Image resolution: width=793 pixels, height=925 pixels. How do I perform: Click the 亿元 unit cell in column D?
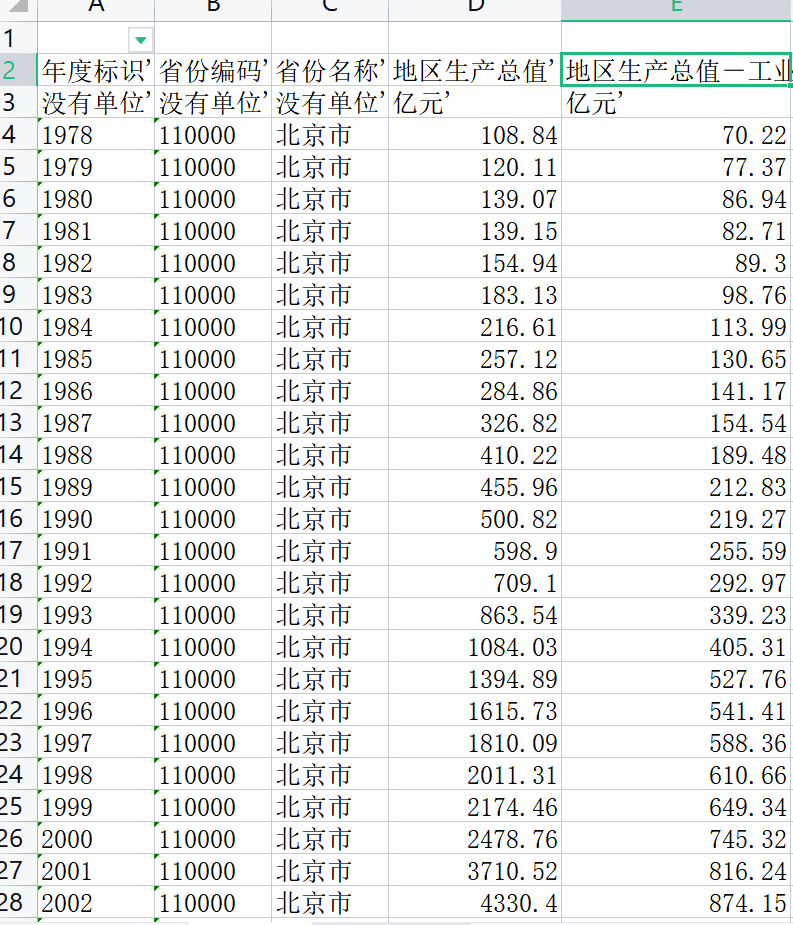coord(475,103)
